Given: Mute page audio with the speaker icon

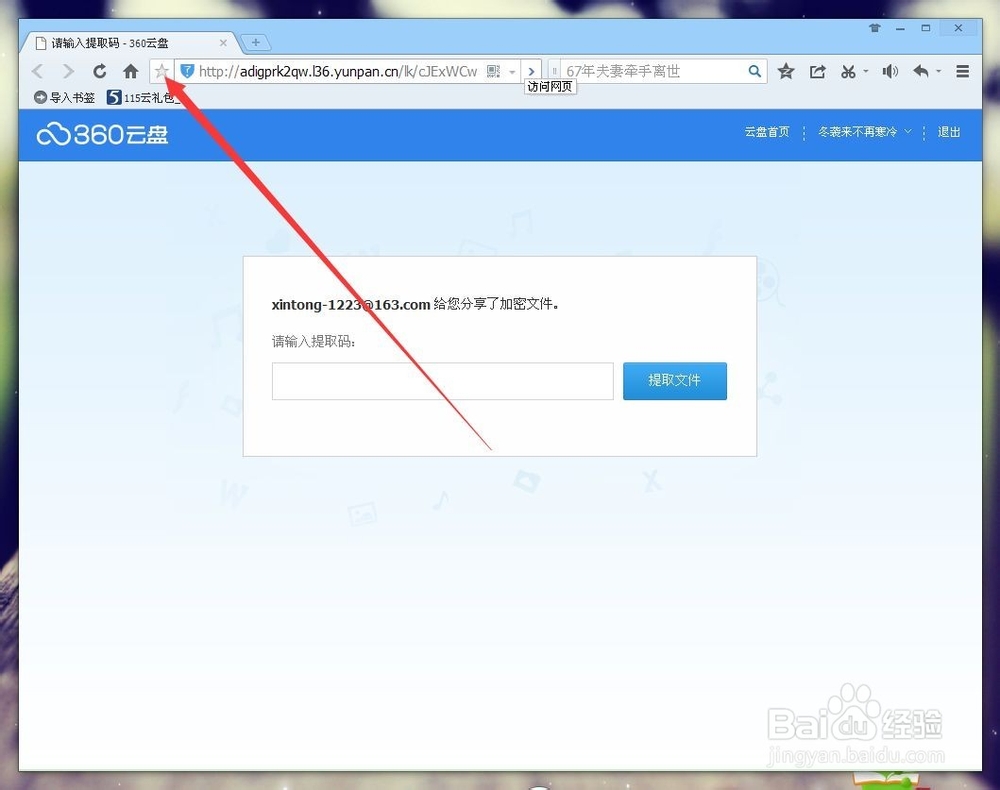Looking at the screenshot, I should 890,71.
